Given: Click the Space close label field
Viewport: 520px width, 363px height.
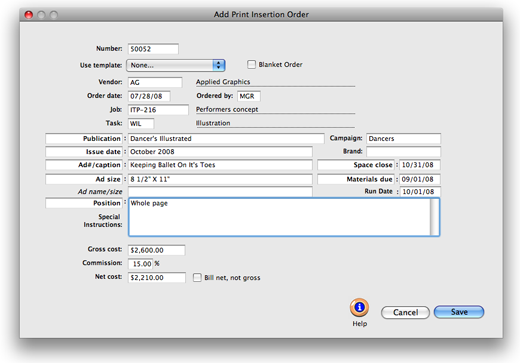Looking at the screenshot, I should click(x=356, y=165).
